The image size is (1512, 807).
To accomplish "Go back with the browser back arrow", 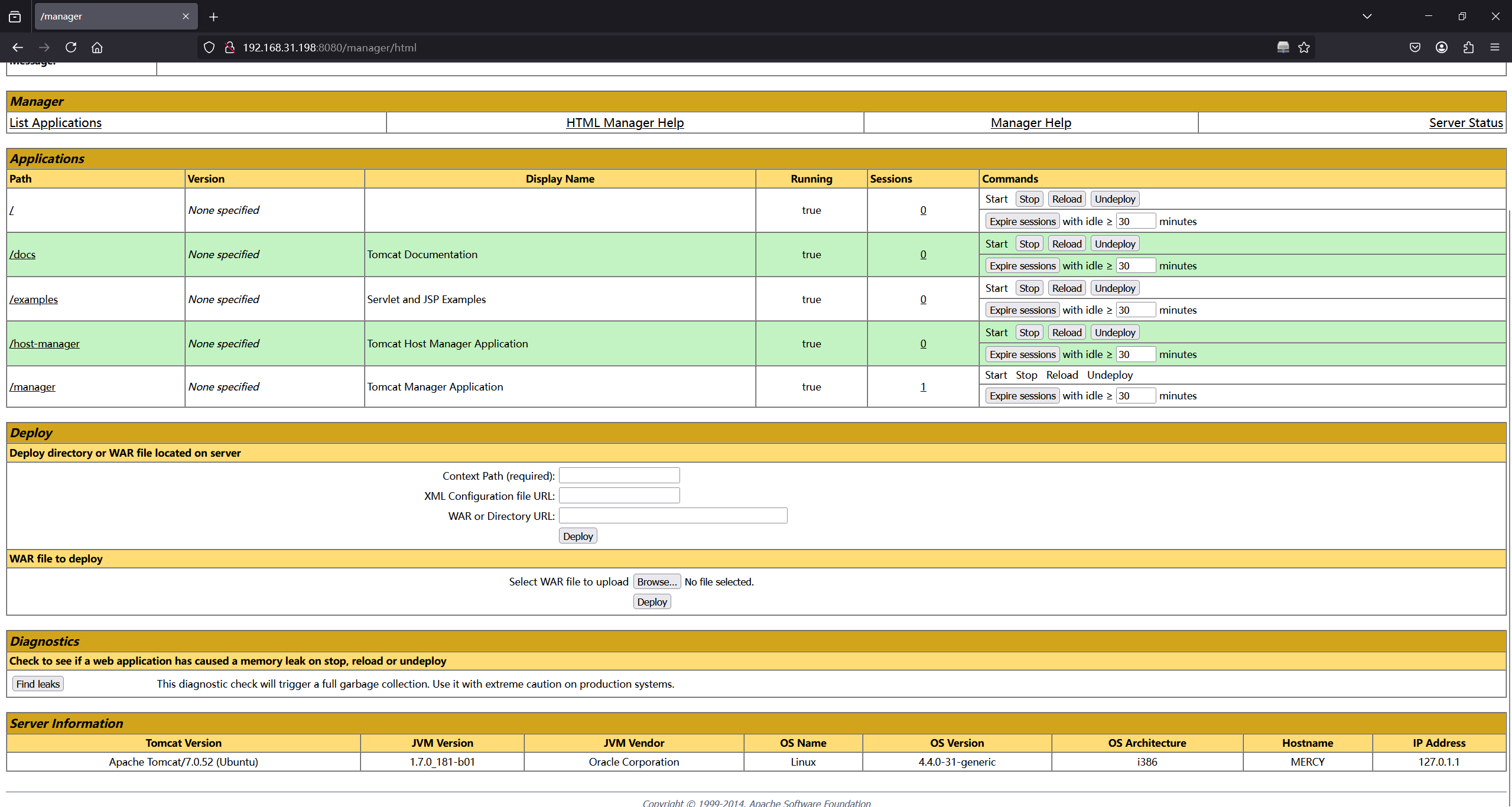I will point(18,47).
